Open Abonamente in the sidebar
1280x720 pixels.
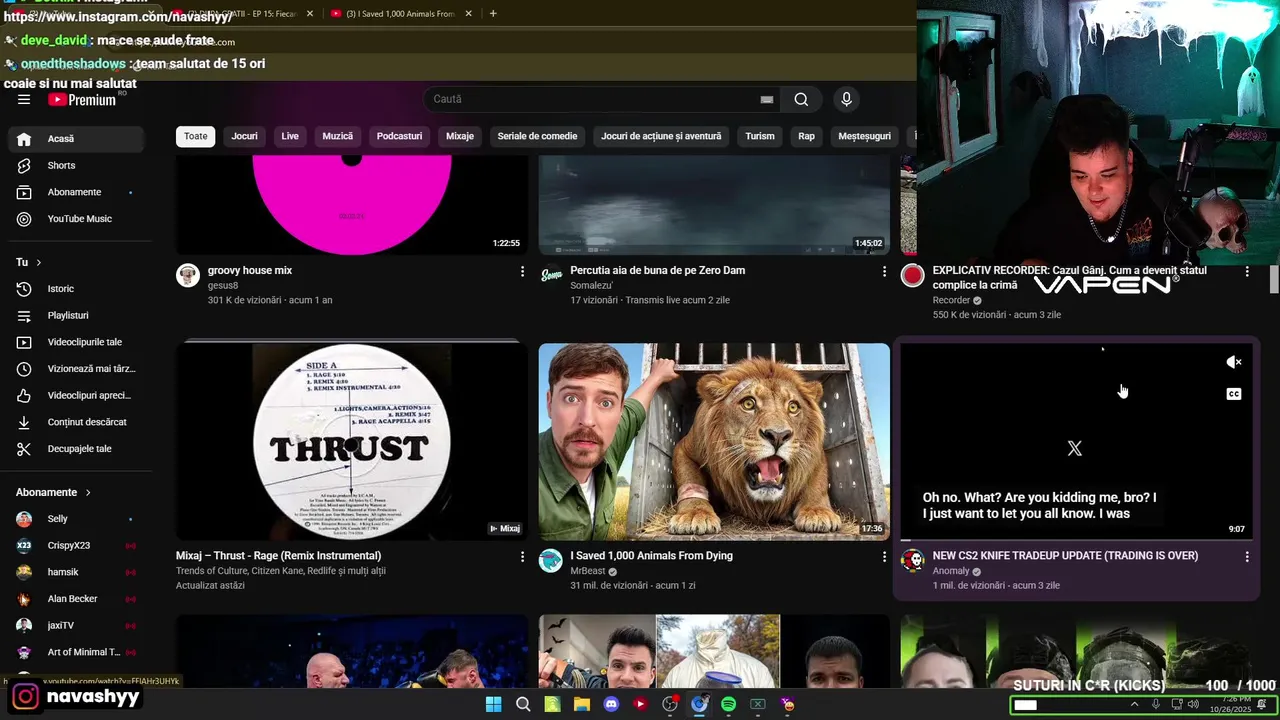tap(76, 192)
